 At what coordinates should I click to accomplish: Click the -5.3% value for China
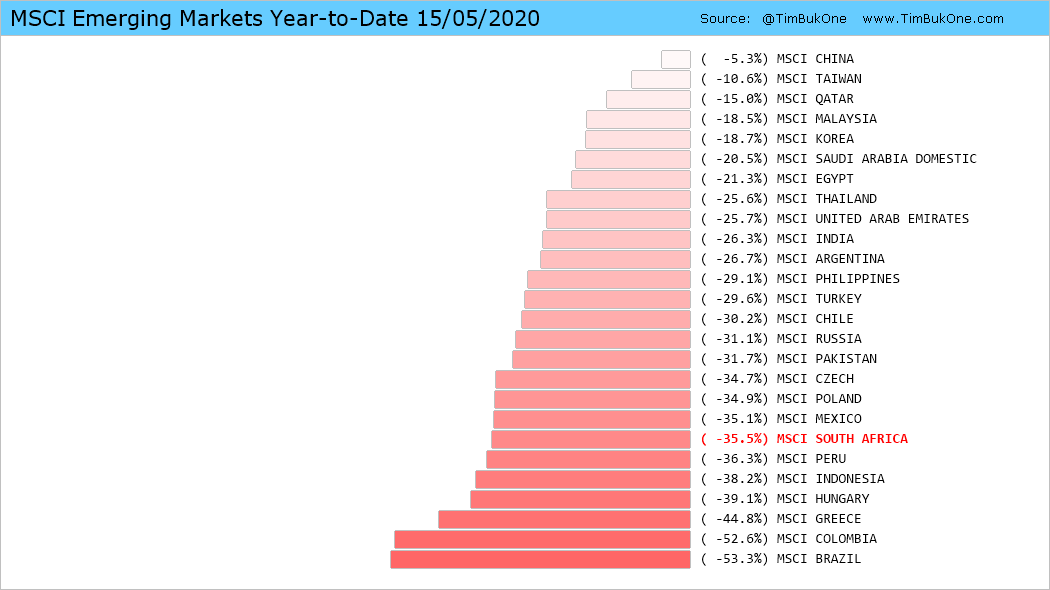(x=735, y=59)
